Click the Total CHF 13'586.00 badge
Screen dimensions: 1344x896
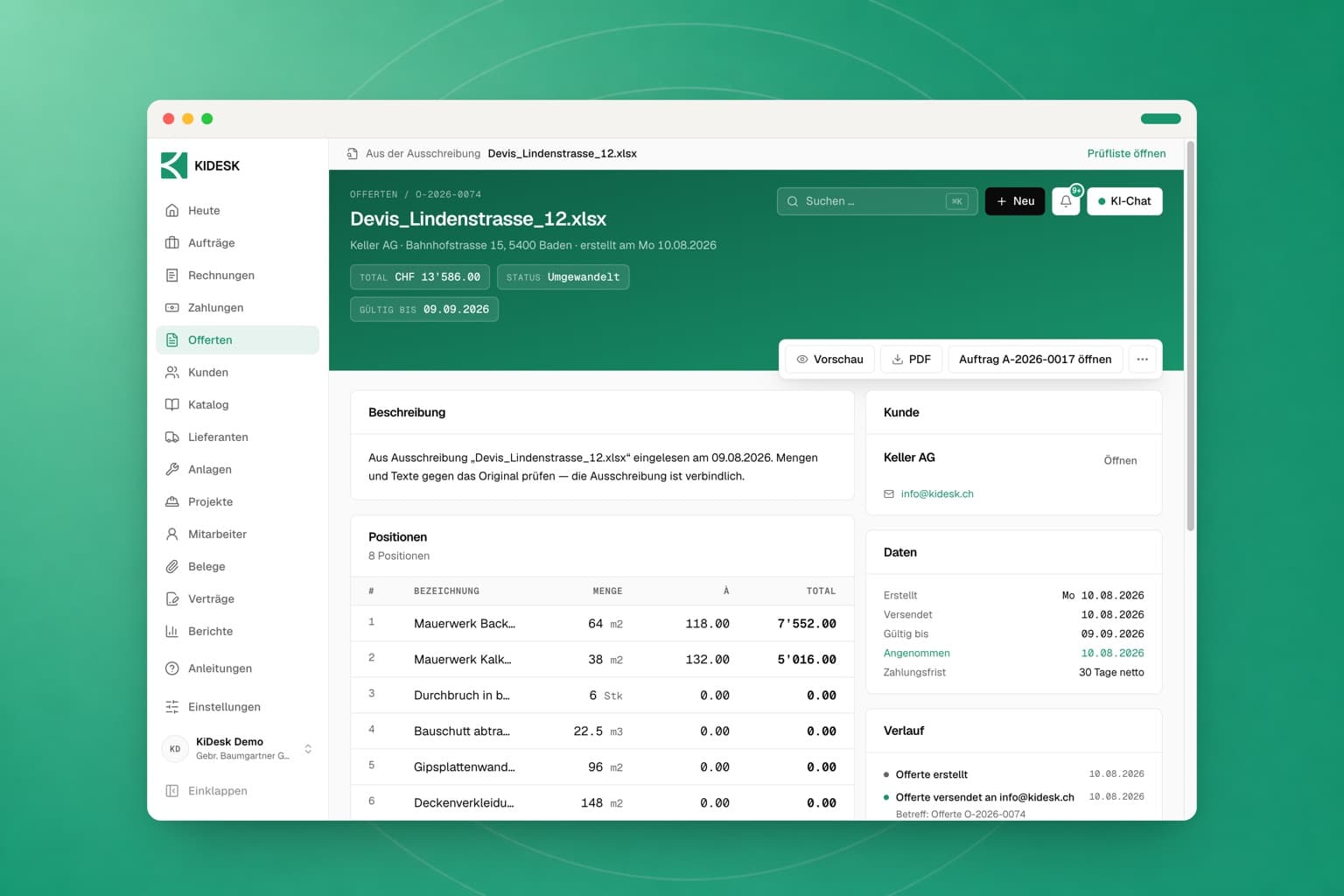click(420, 277)
